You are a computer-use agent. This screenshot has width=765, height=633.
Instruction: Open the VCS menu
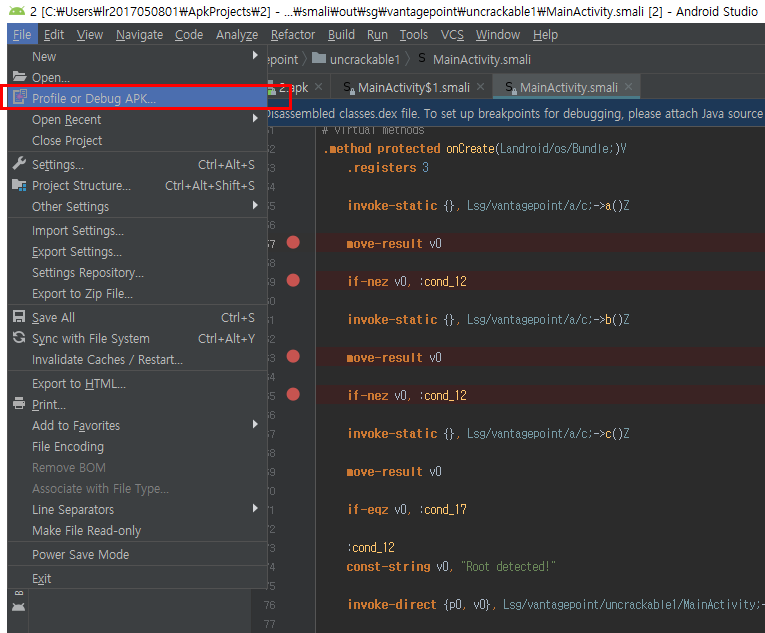(452, 35)
